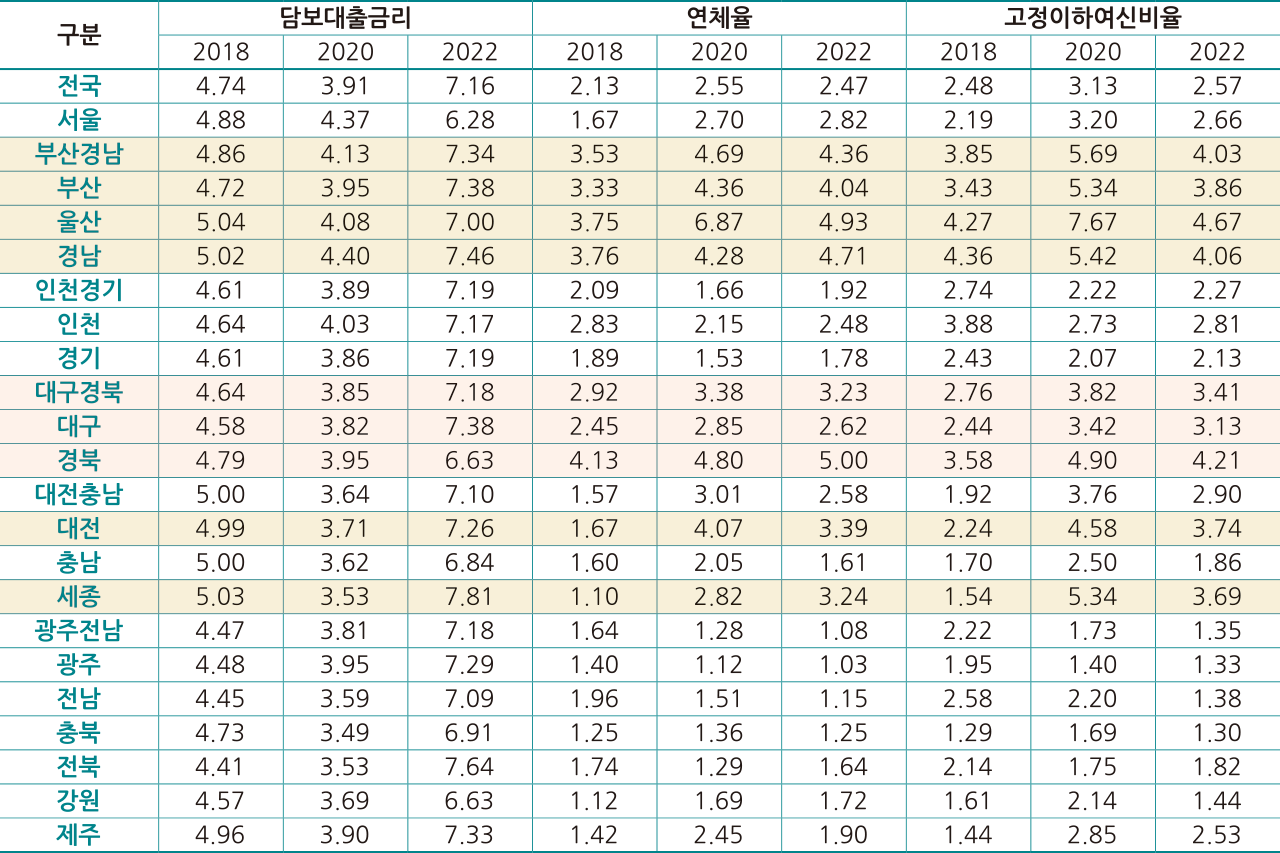Viewport: 1280px width, 853px height.
Task: Select the 전국 row label
Action: click(79, 86)
